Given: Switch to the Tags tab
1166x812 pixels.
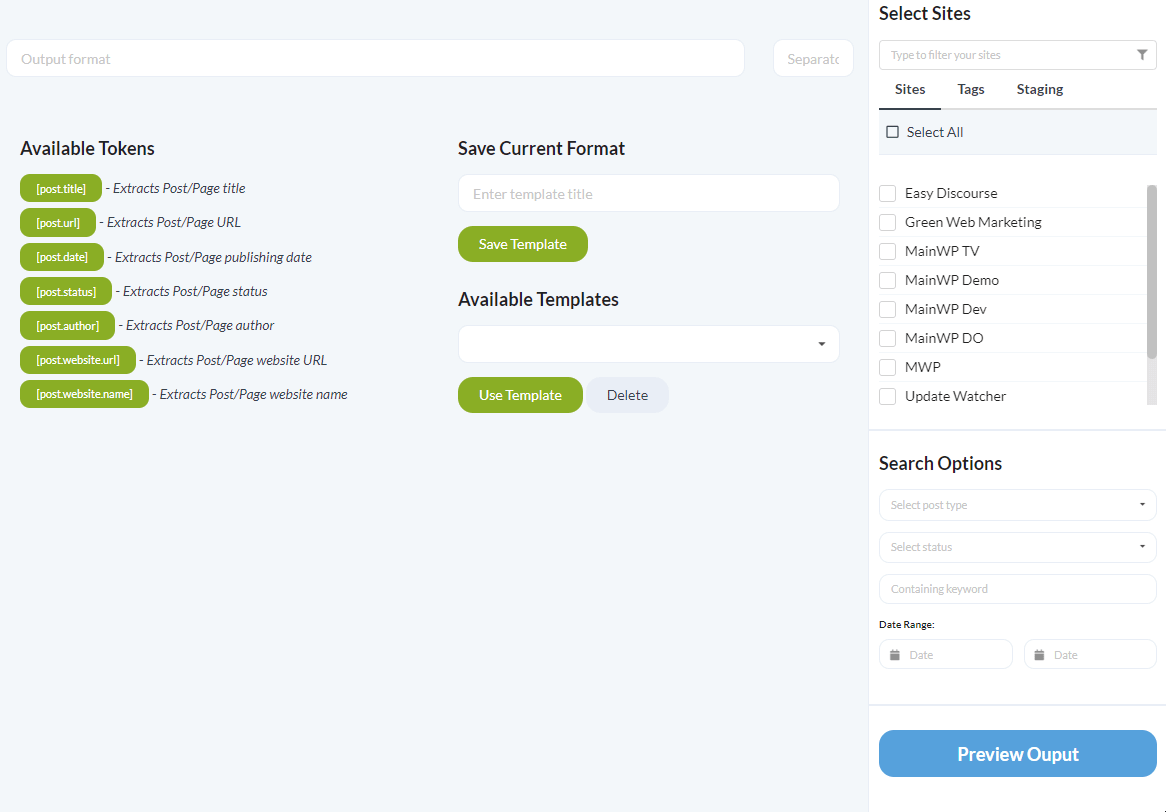Looking at the screenshot, I should [x=970, y=89].
